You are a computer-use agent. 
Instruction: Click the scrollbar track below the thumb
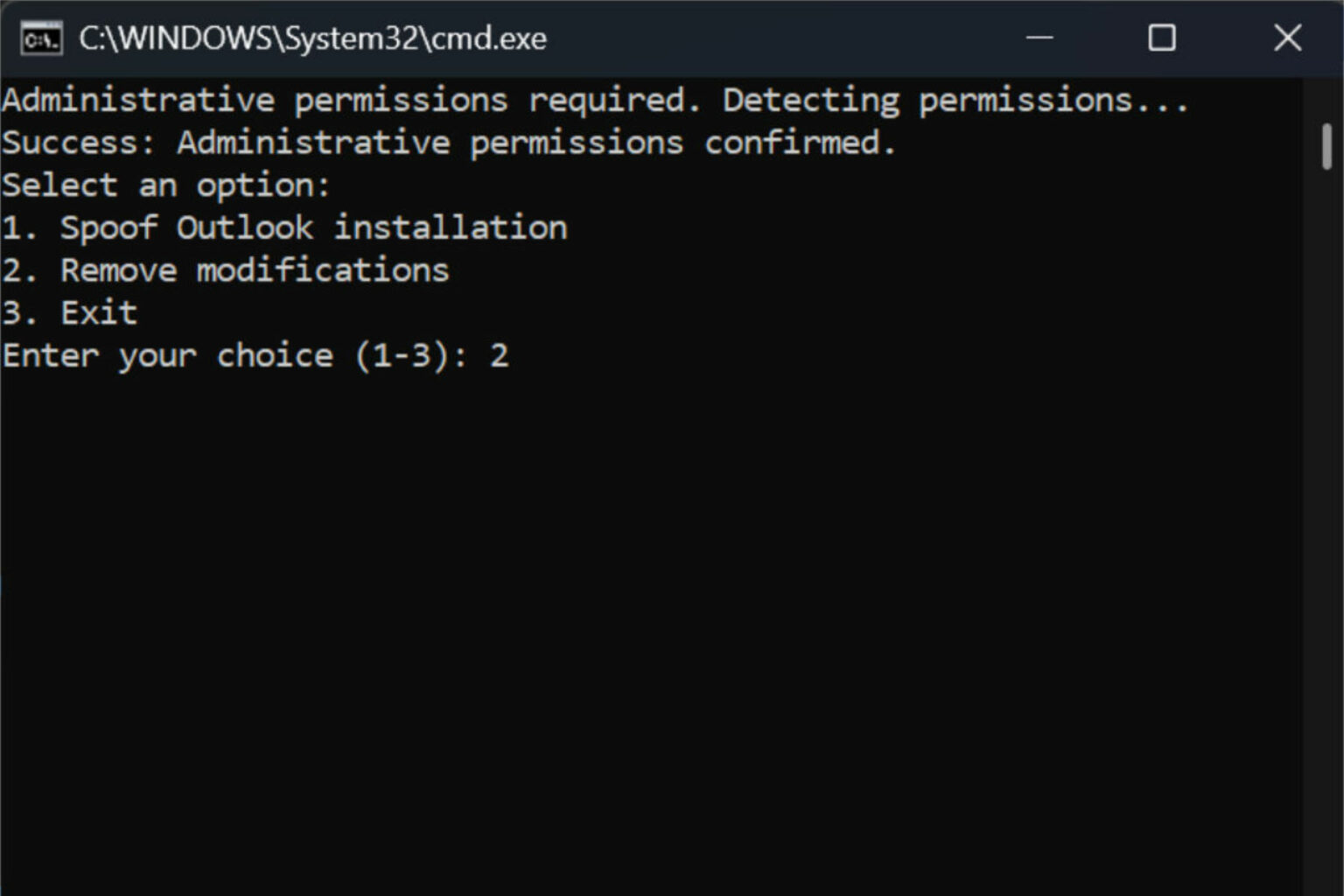[x=1326, y=525]
